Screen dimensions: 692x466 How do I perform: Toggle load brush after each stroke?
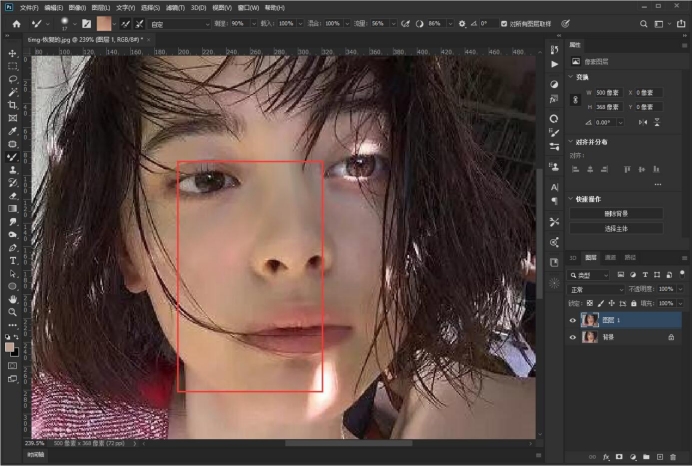pyautogui.click(x=126, y=24)
